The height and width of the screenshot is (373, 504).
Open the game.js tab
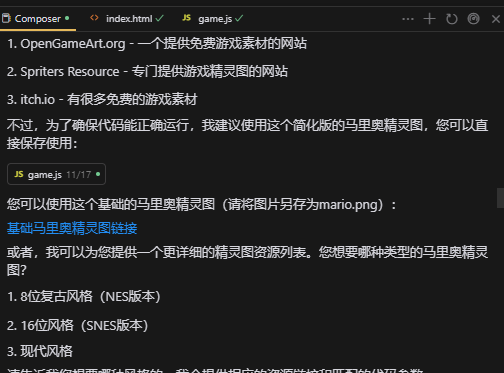(x=213, y=19)
